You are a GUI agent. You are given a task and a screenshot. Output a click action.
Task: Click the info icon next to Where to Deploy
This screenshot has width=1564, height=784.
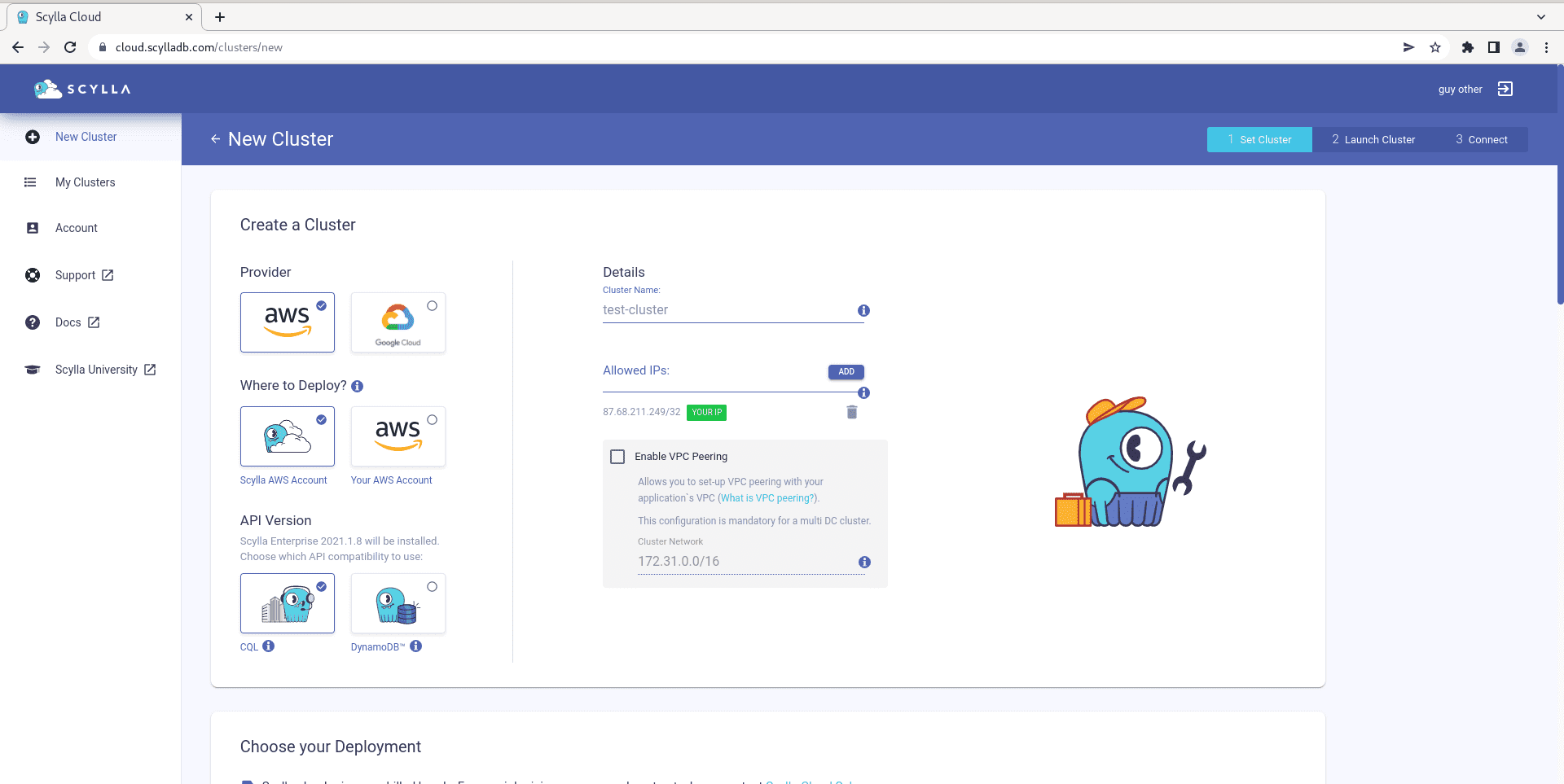[x=358, y=386]
